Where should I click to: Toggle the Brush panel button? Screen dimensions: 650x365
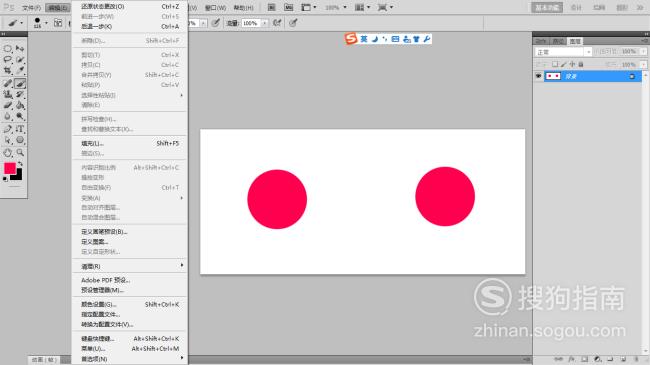(x=58, y=23)
